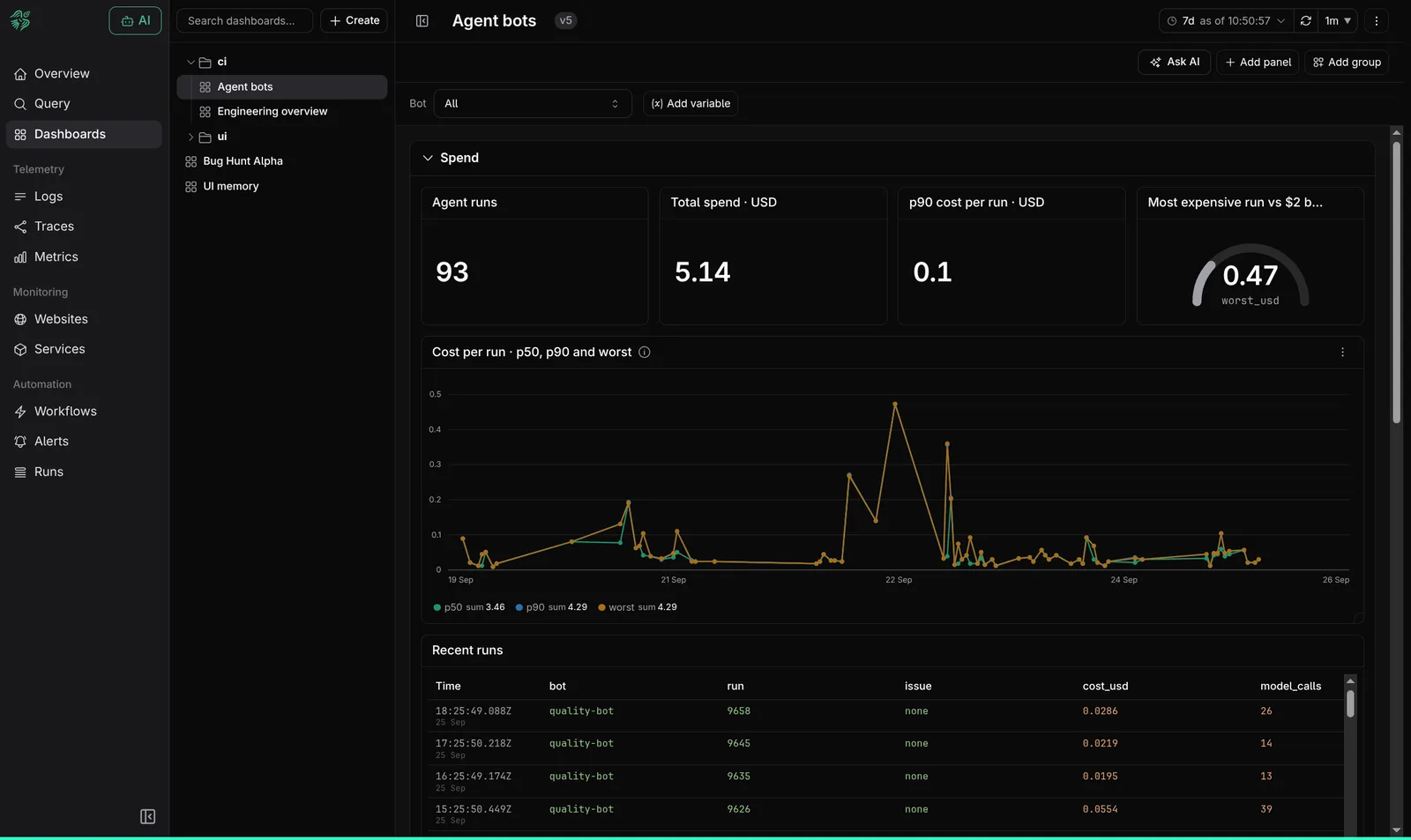This screenshot has height=840, width=1411.
Task: Click the v5 version badge
Action: [565, 20]
